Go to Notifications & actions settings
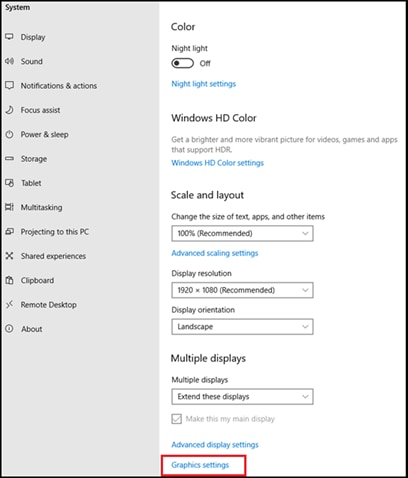The image size is (408, 478). [x=59, y=86]
